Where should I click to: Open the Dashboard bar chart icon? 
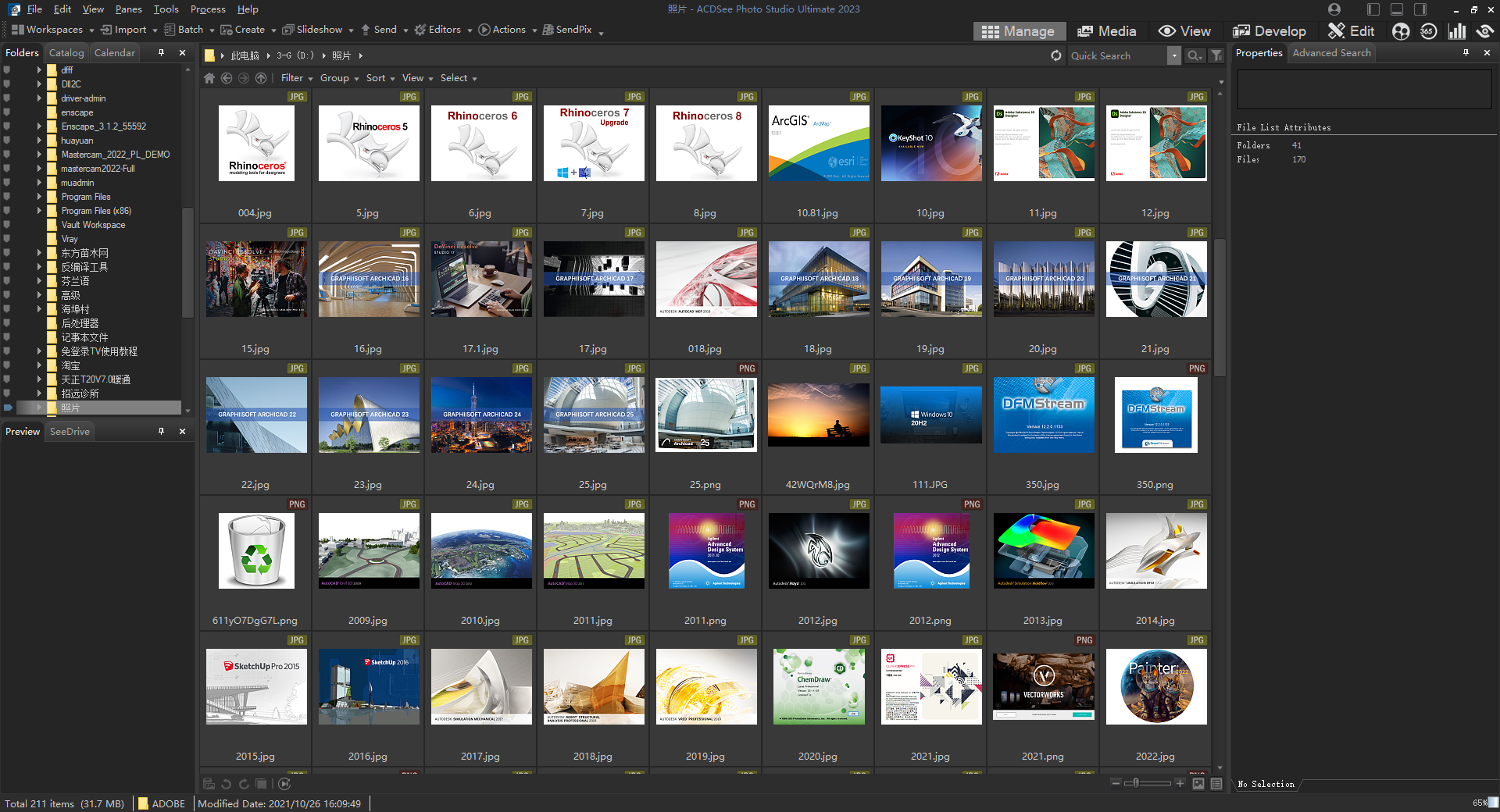(x=1456, y=31)
